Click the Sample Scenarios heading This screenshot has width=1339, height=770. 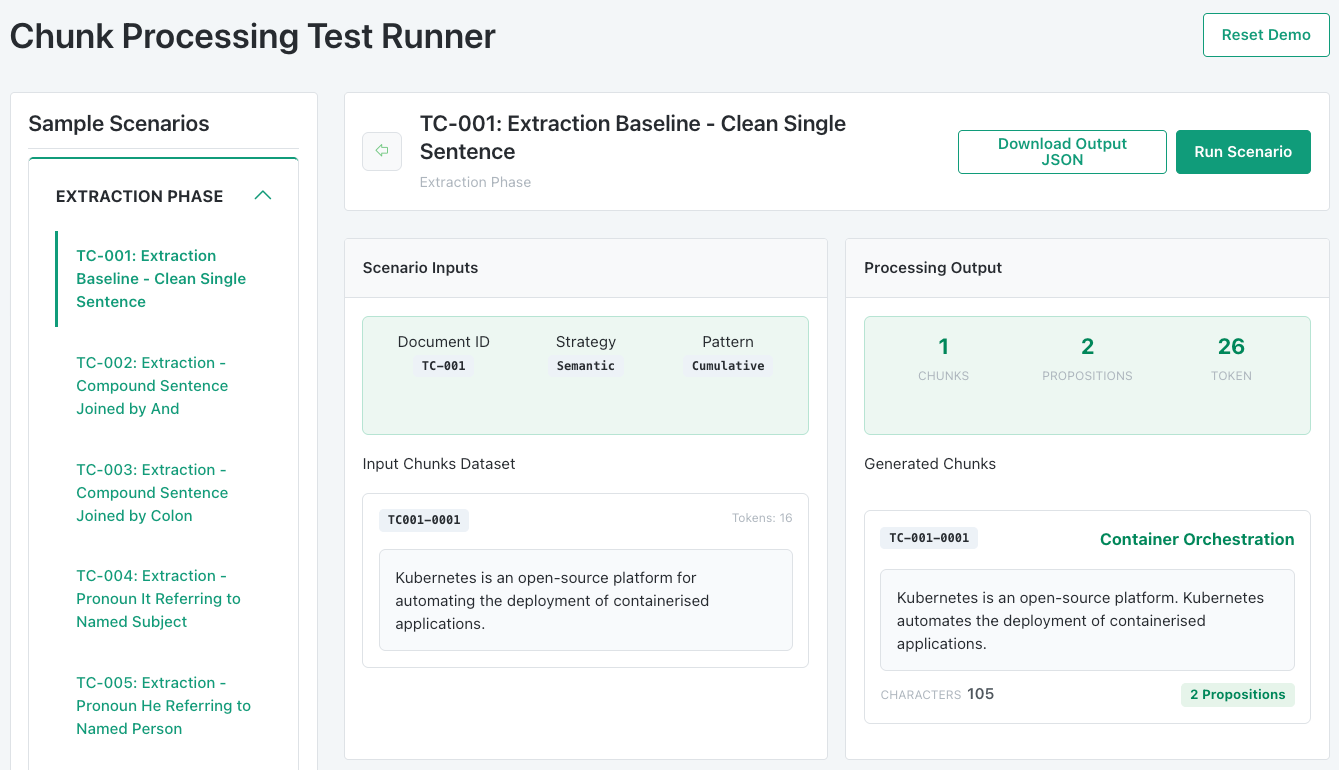click(119, 124)
